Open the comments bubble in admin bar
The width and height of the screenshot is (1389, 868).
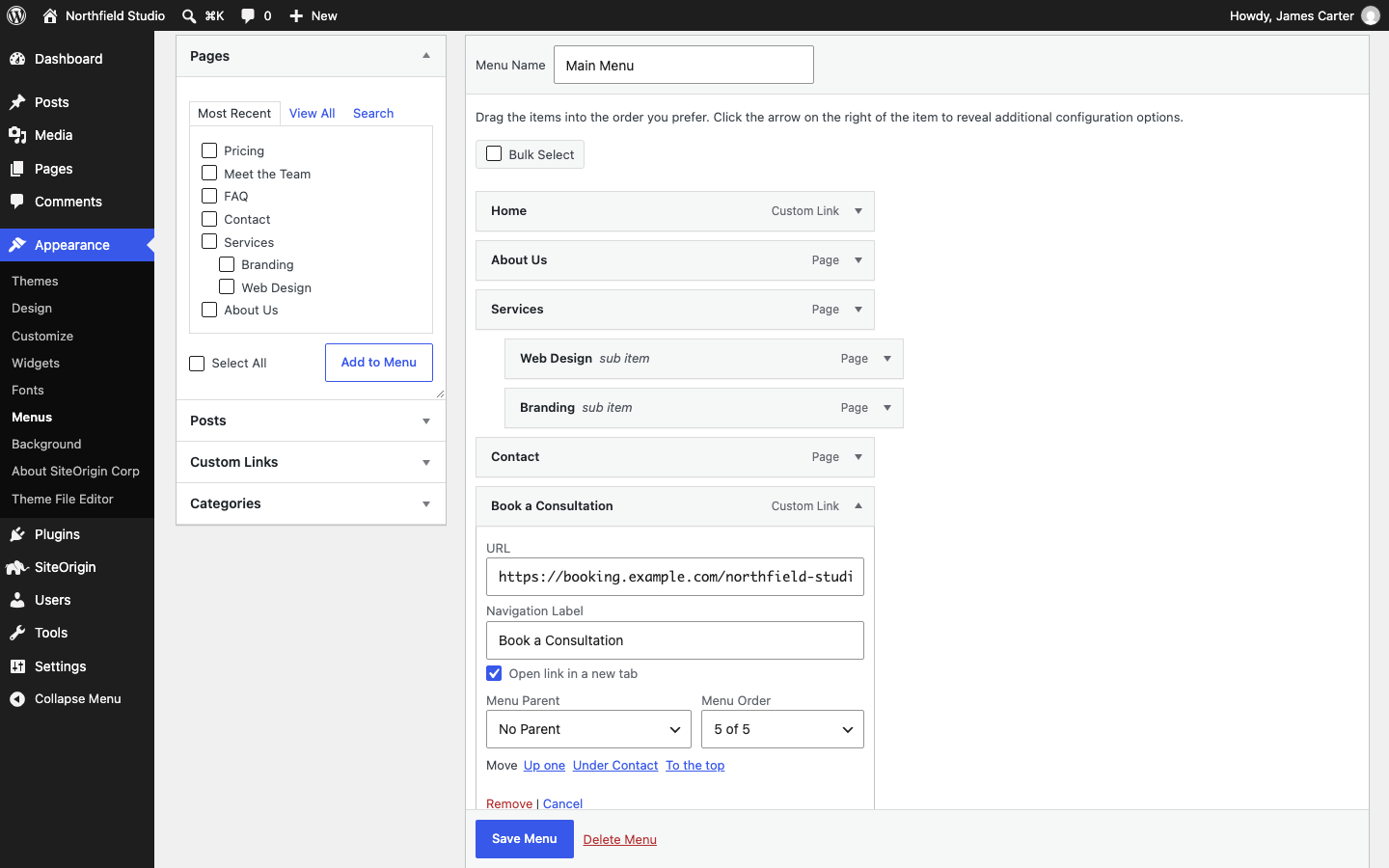pos(248,15)
